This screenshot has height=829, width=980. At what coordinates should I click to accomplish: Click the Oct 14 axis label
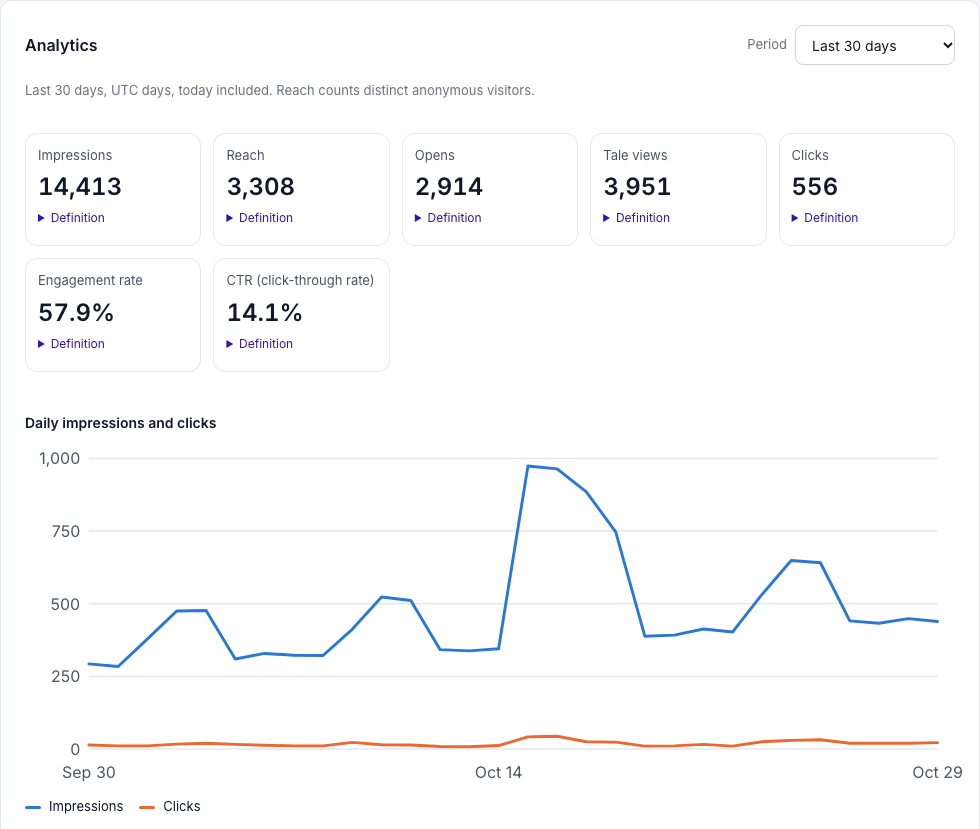(498, 773)
